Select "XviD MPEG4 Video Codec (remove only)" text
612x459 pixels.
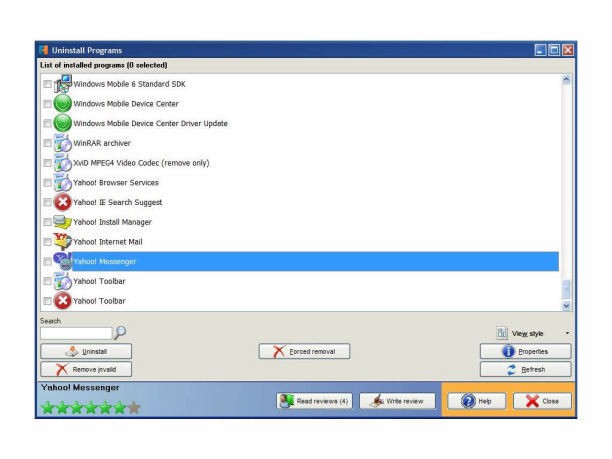(141, 163)
